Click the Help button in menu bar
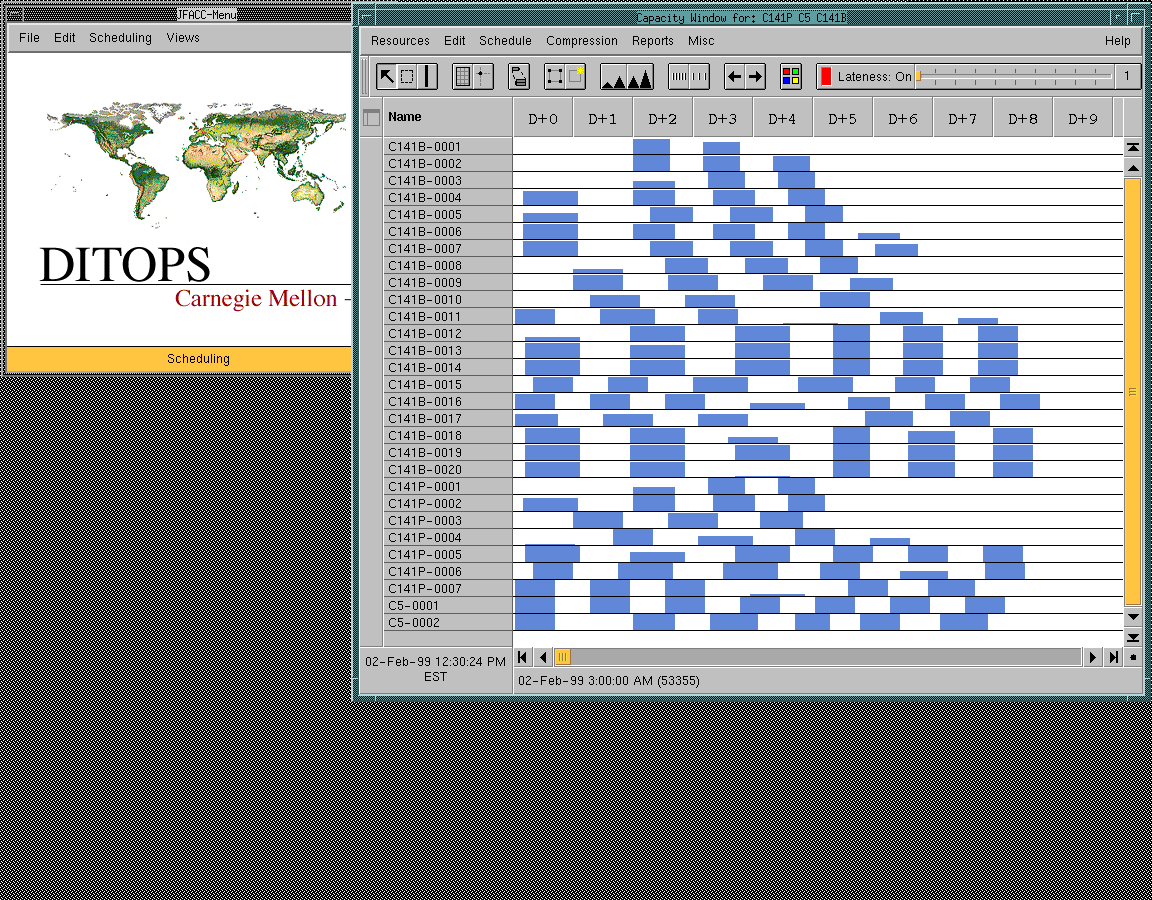This screenshot has width=1152, height=900. pyautogui.click(x=1117, y=41)
